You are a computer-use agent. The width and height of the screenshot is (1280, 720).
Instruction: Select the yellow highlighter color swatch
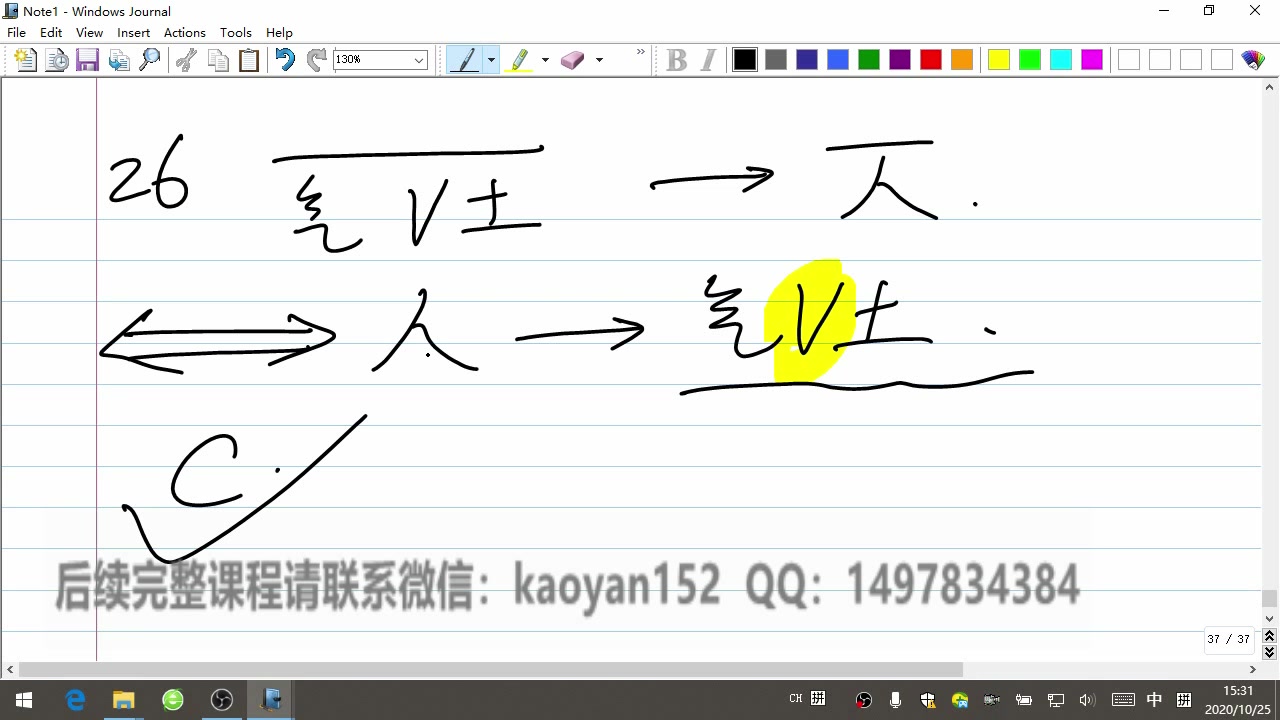pyautogui.click(x=999, y=60)
